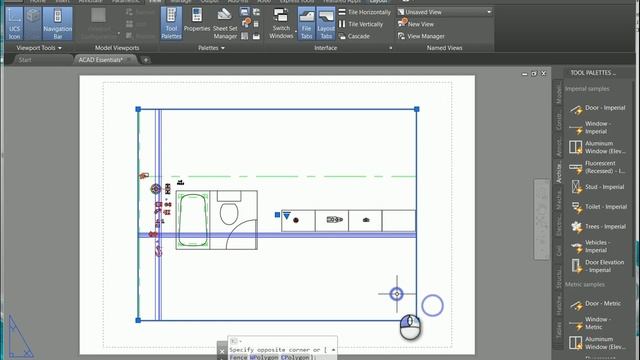Click the Metric samples heading
Viewport: 640px width, 360px height.
coord(584,284)
